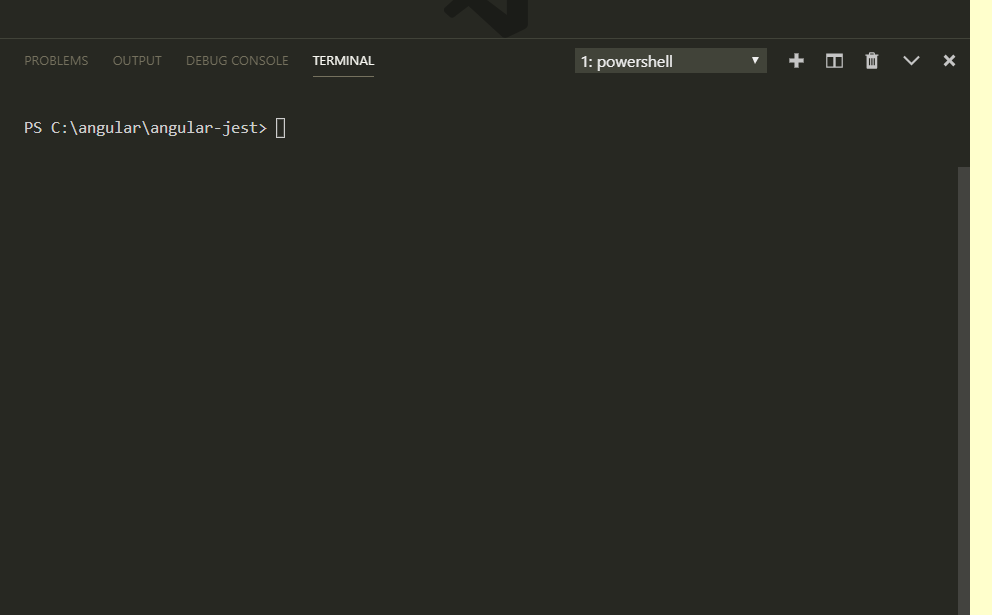This screenshot has height=615, width=992.
Task: Open the '1: powershell' terminal dropdown
Action: tap(671, 61)
